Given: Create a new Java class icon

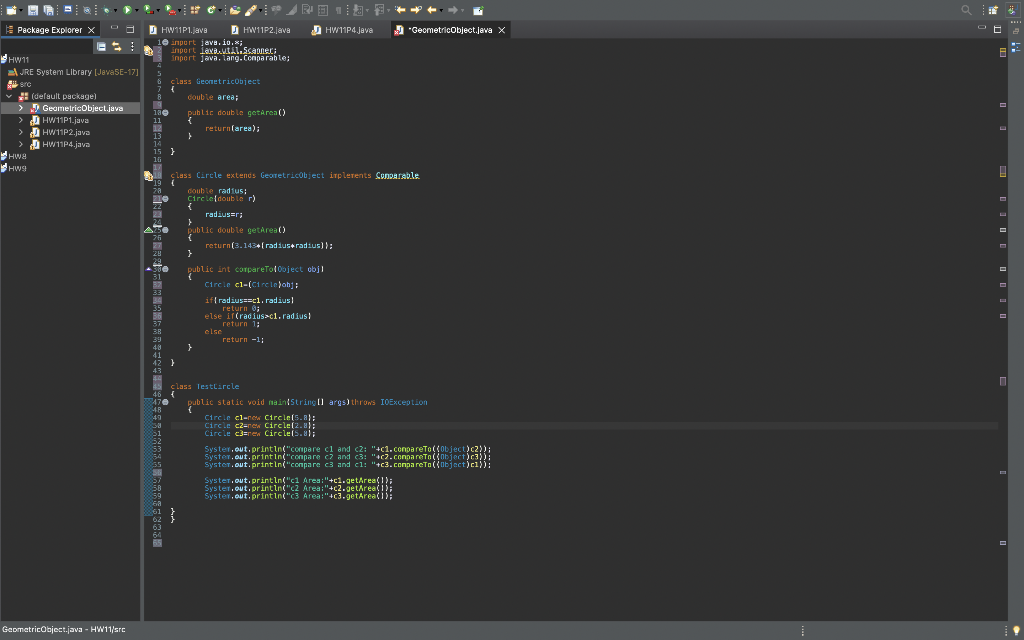Looking at the screenshot, I should coord(211,10).
